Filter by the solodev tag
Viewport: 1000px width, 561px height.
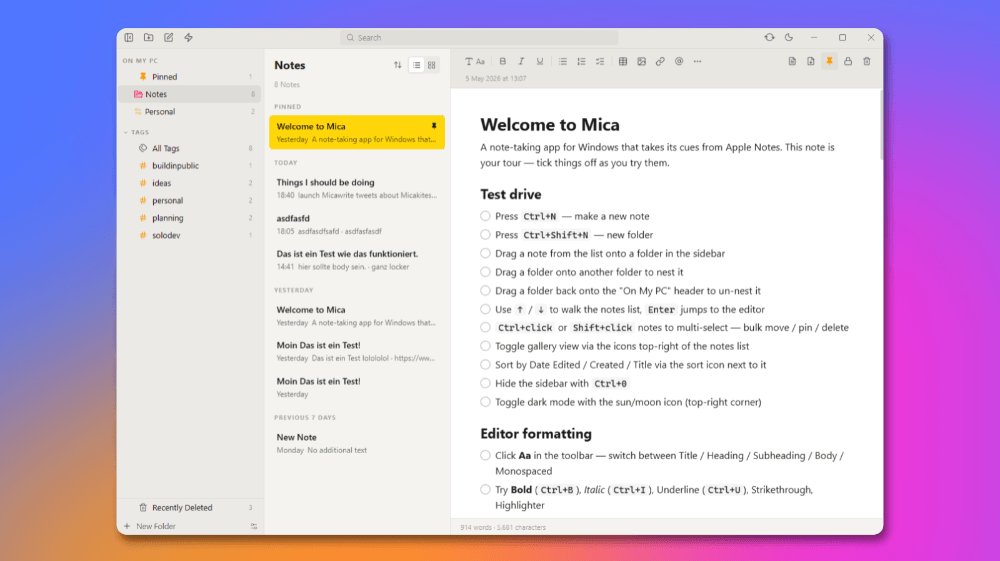pyautogui.click(x=189, y=235)
